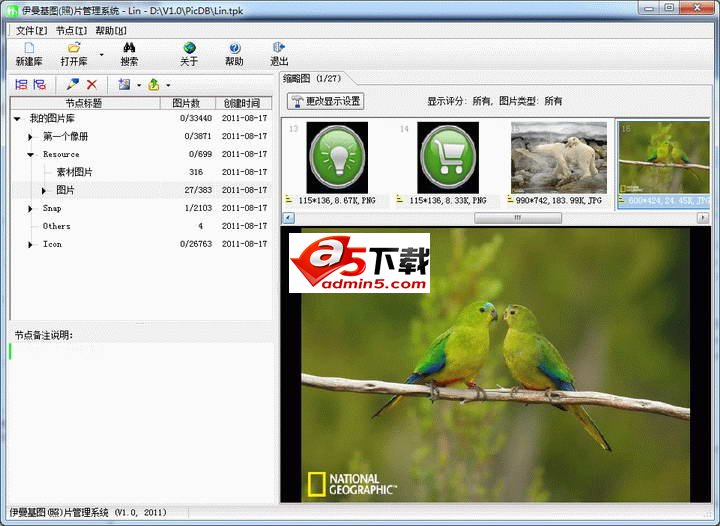
Task: Click the edit node pencil icon
Action: pos(72,84)
